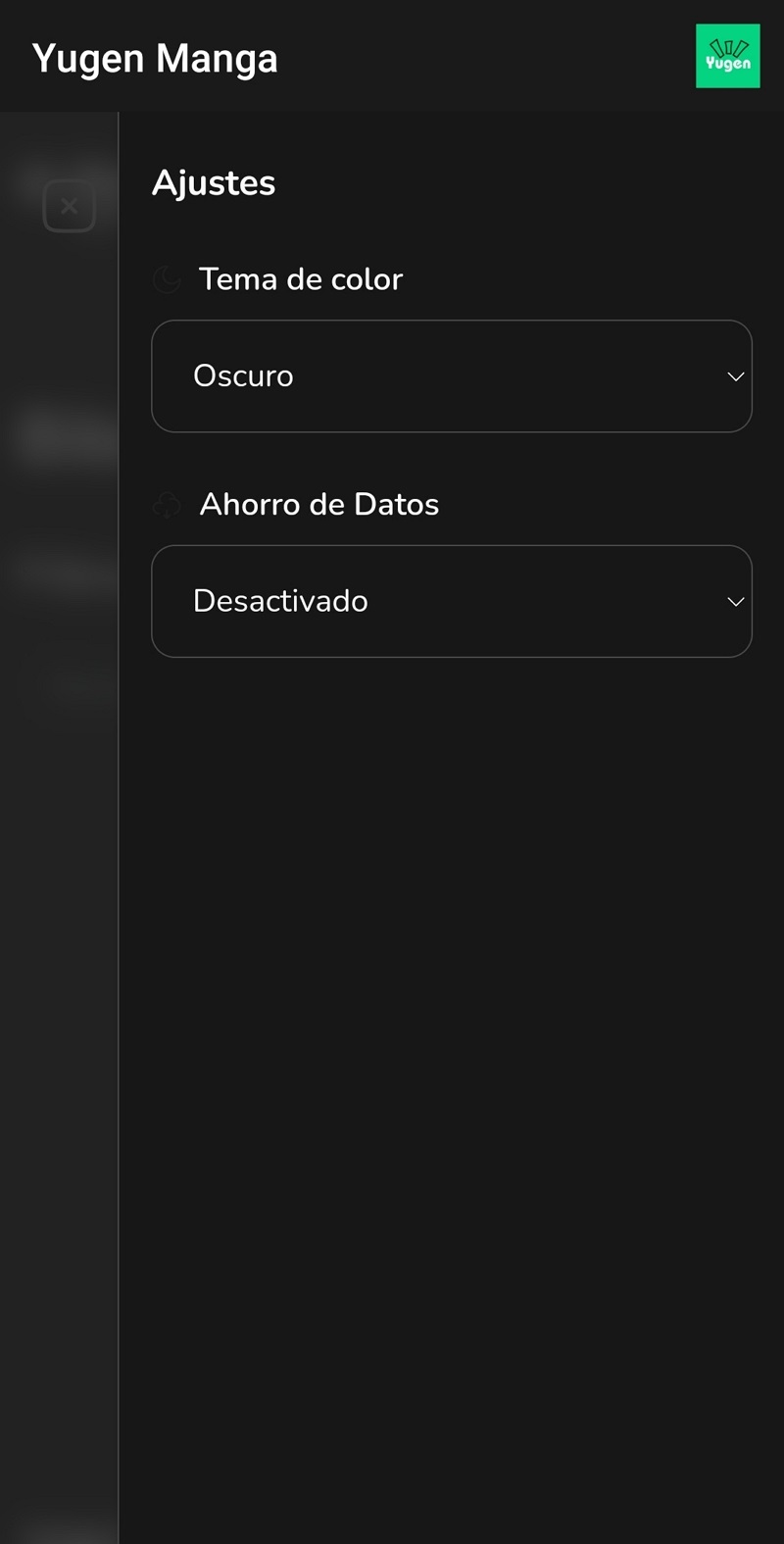Expand the chevron arrow on the Oscuro selector
Screen dimensions: 784x1544
point(735,376)
